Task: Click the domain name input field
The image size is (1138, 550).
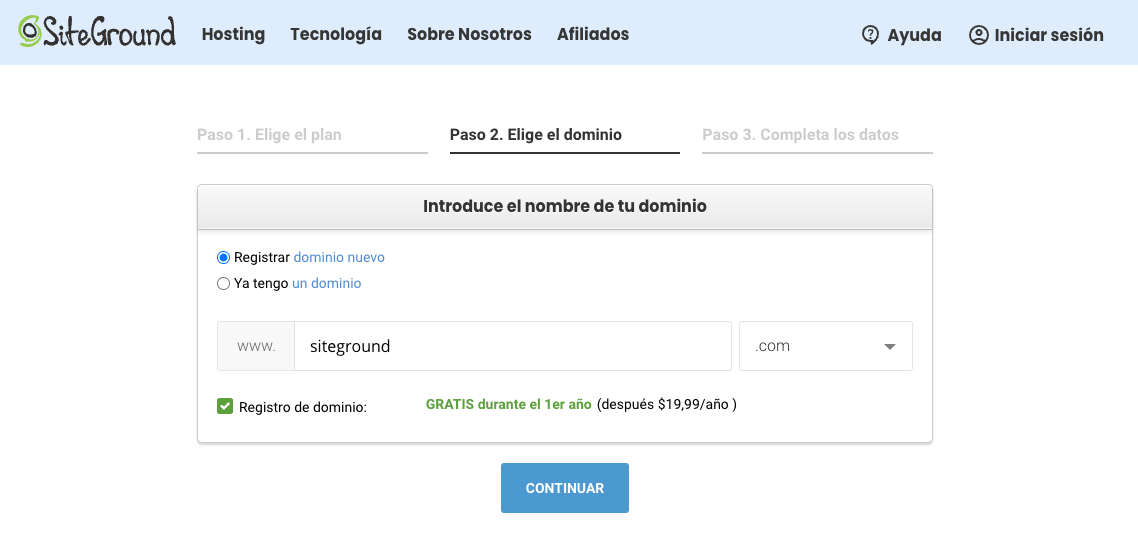Action: pos(512,346)
